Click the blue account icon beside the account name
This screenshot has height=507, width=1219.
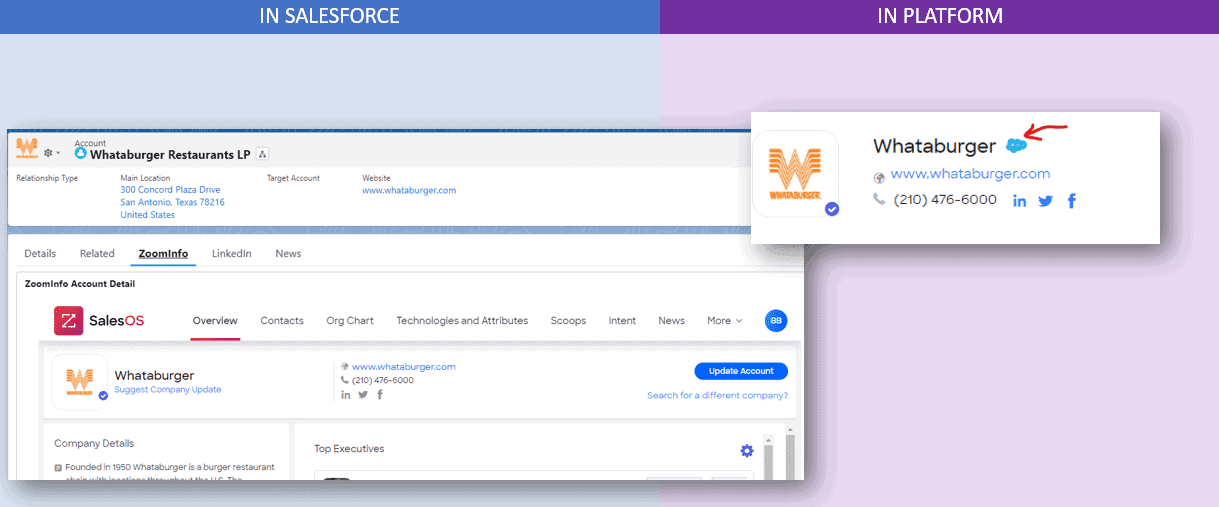point(81,154)
